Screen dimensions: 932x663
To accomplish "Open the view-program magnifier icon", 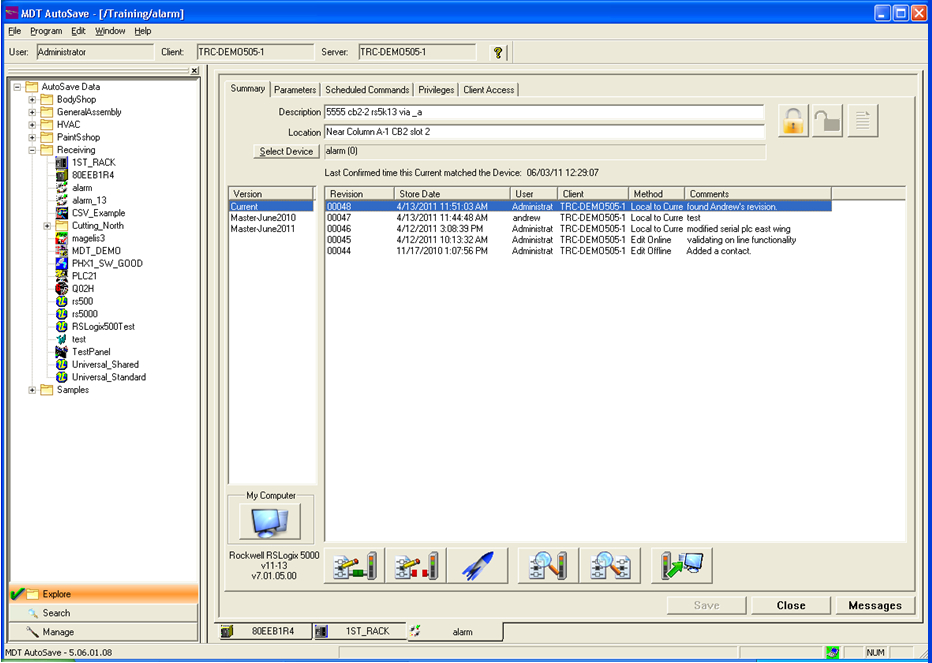I will pyautogui.click(x=545, y=565).
